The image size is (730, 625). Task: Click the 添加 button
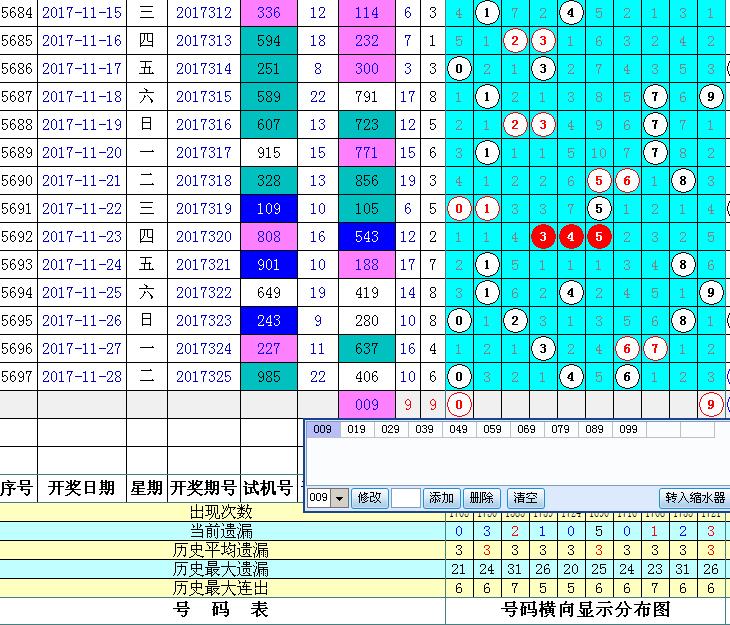point(441,498)
